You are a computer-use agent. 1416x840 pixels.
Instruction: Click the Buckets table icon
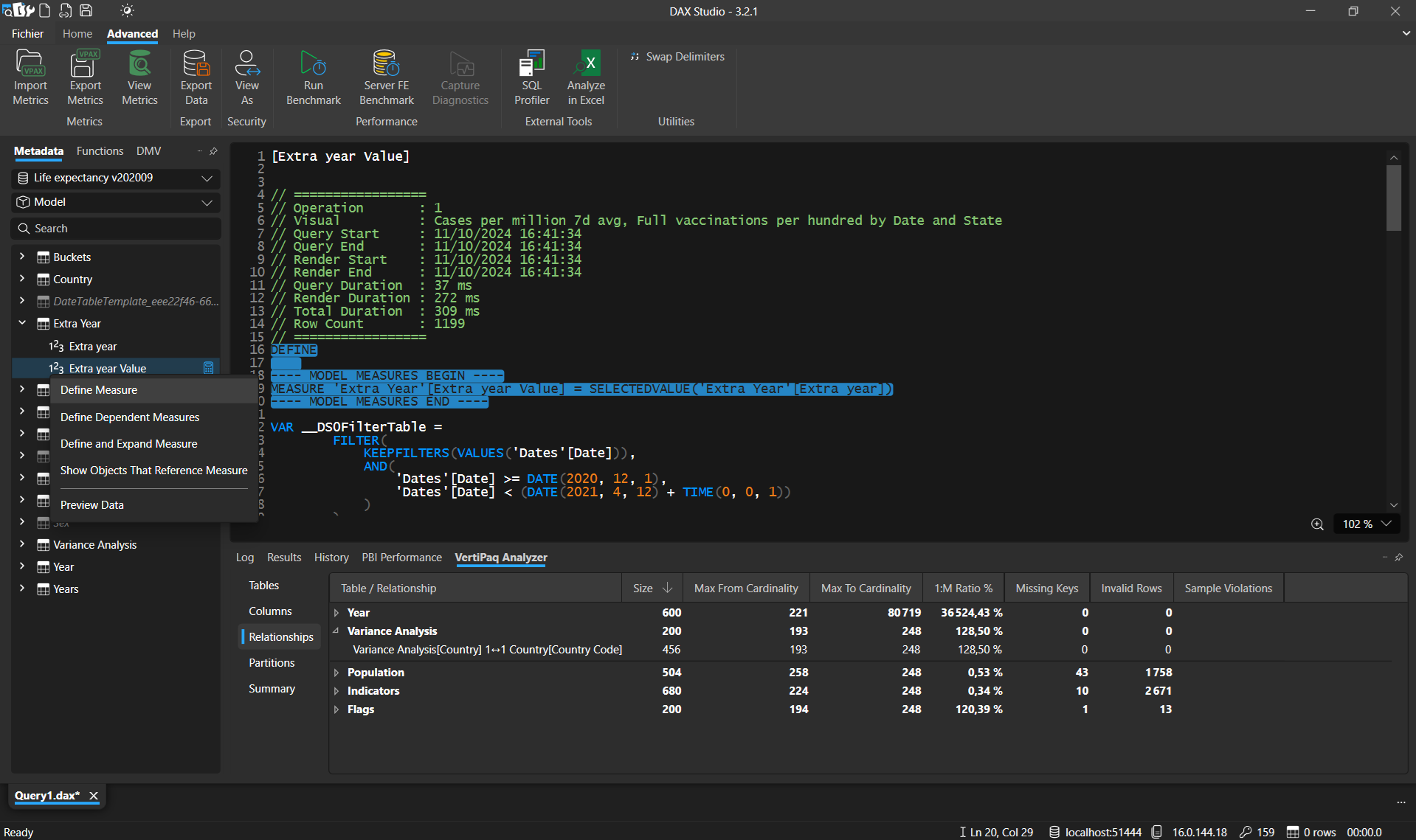(44, 257)
